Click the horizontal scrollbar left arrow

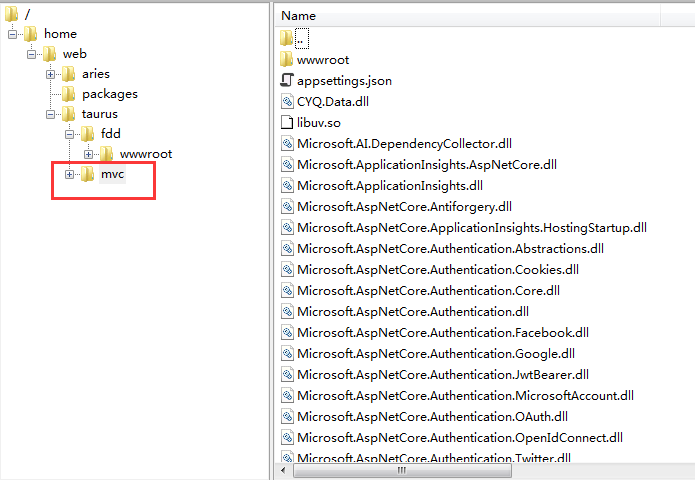[x=284, y=470]
